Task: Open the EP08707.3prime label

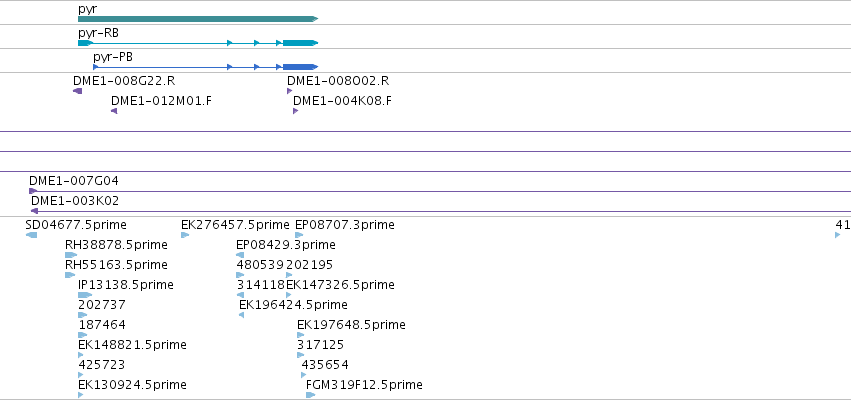Action: tap(345, 225)
